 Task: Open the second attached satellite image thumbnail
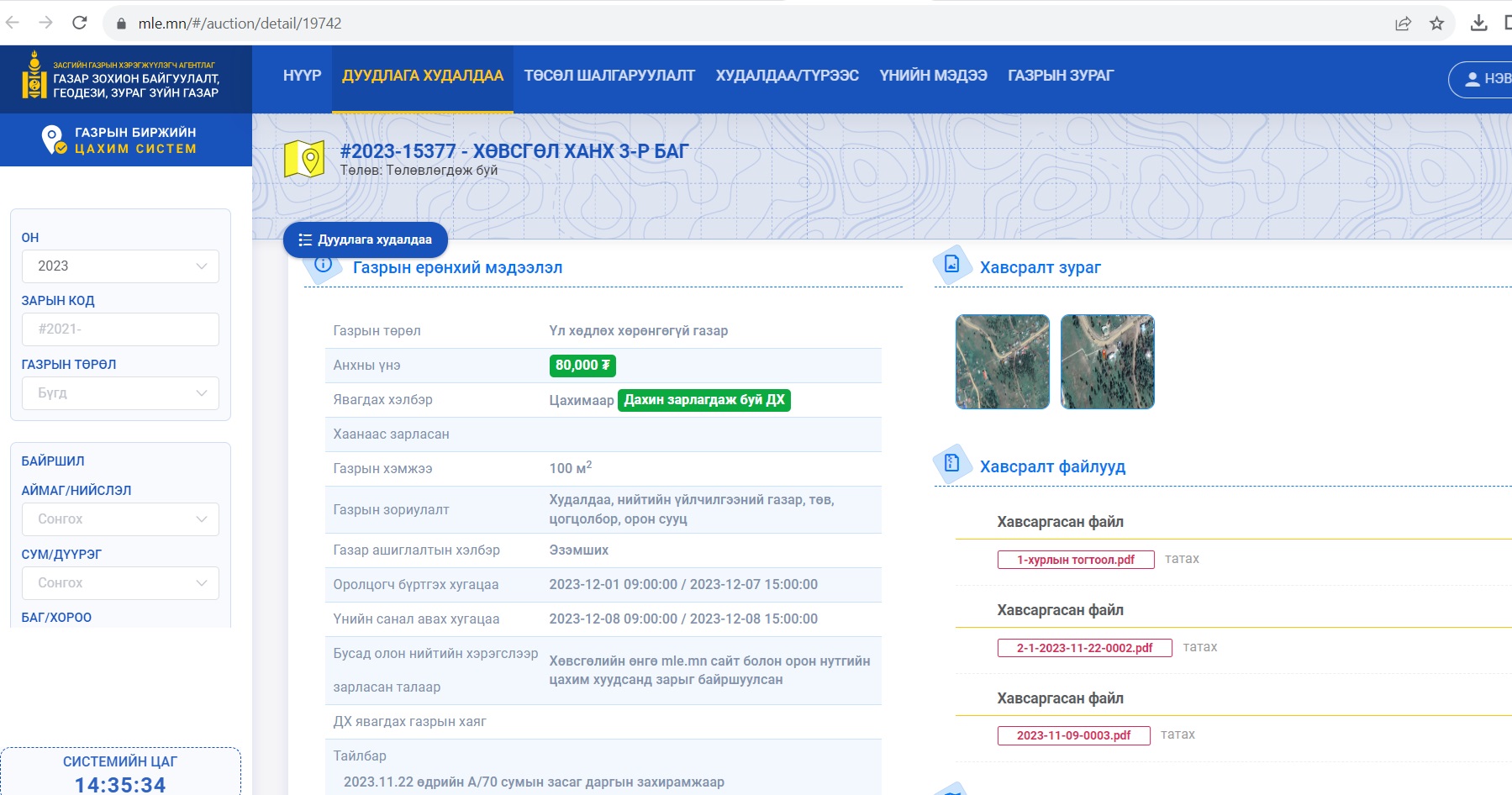click(x=1108, y=361)
